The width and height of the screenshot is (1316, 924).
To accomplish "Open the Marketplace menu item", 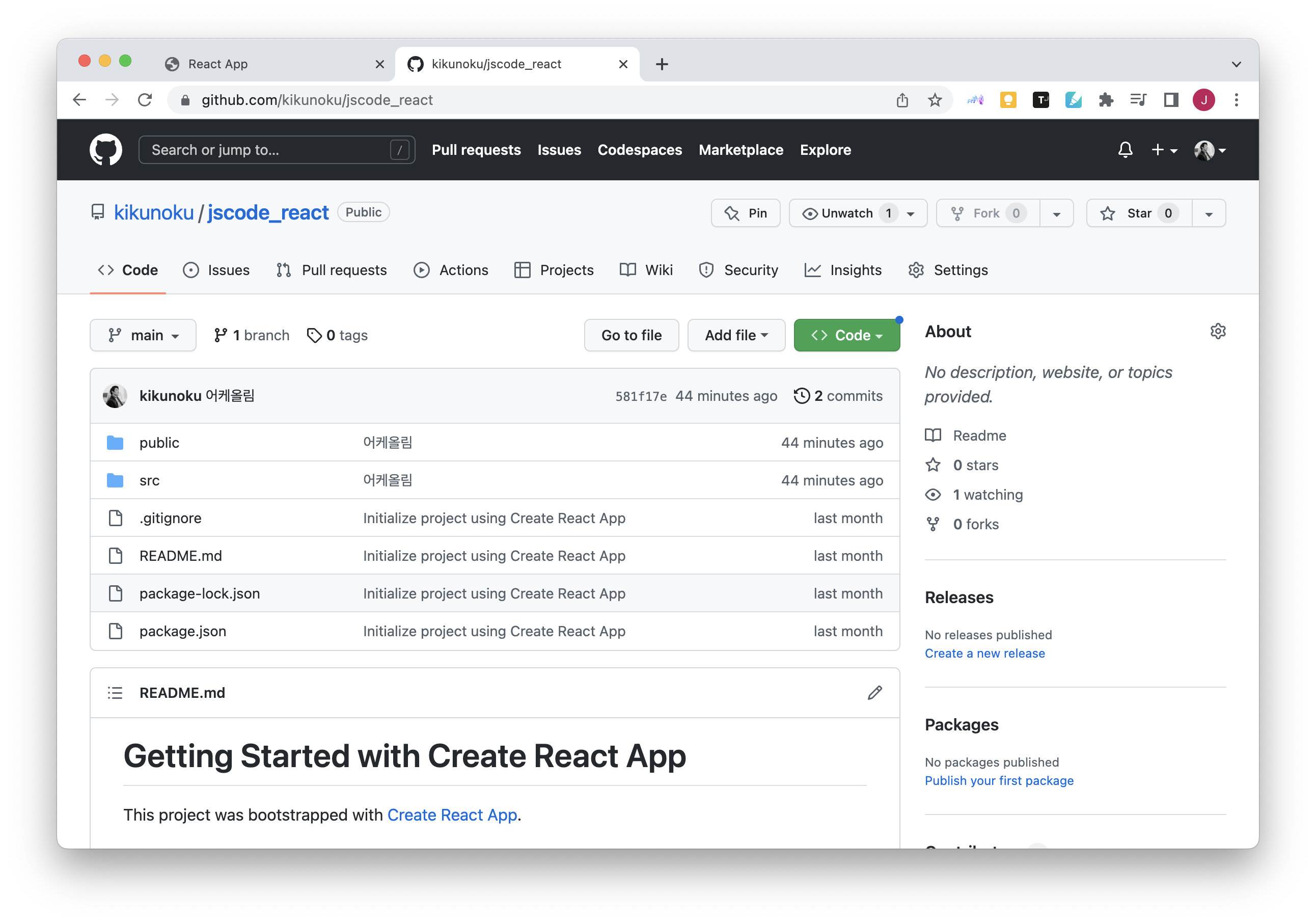I will [741, 150].
